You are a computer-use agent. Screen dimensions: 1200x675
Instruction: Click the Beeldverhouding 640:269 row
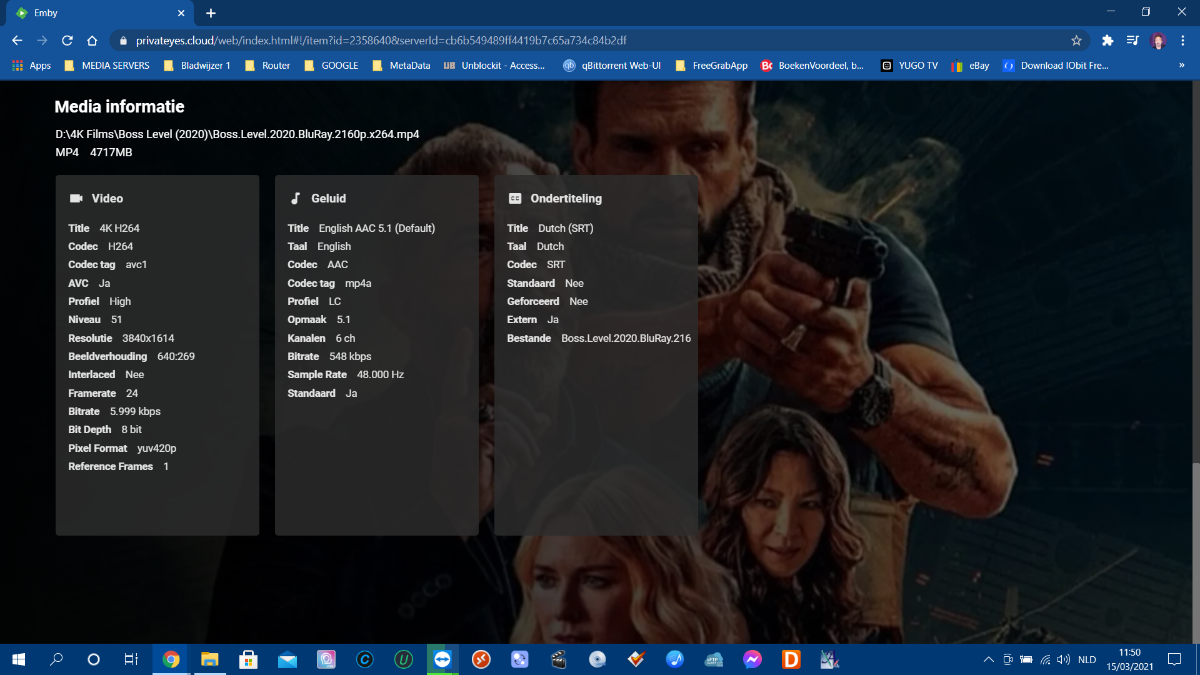131,356
